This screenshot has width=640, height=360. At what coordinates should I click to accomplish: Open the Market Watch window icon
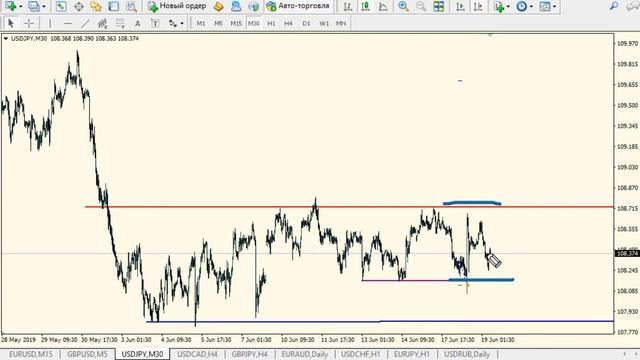coord(61,6)
